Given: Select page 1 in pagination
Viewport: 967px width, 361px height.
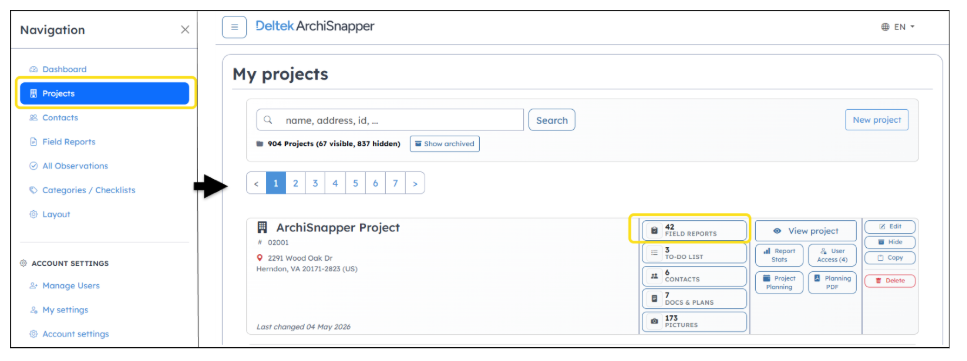Looking at the screenshot, I should tap(276, 183).
